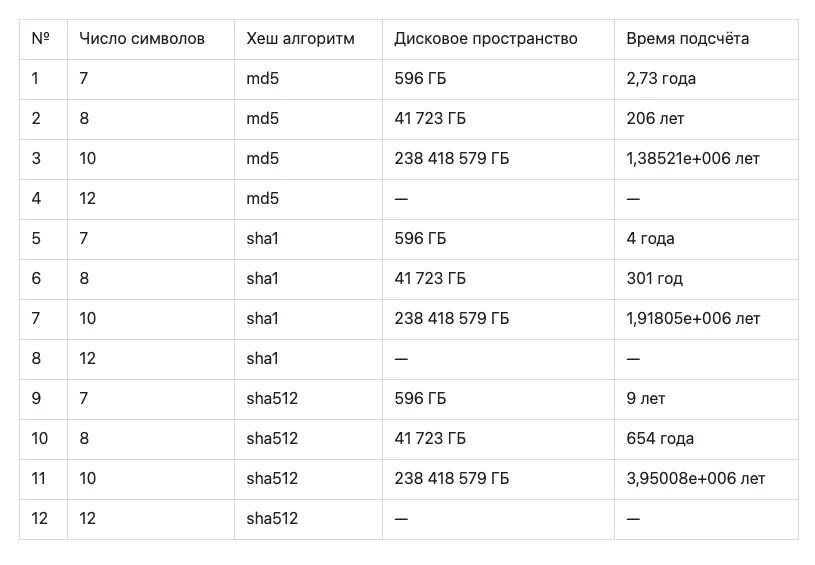815x565 pixels.
Task: Click "238 418 579 ГБ" in row 3
Action: pos(452,159)
